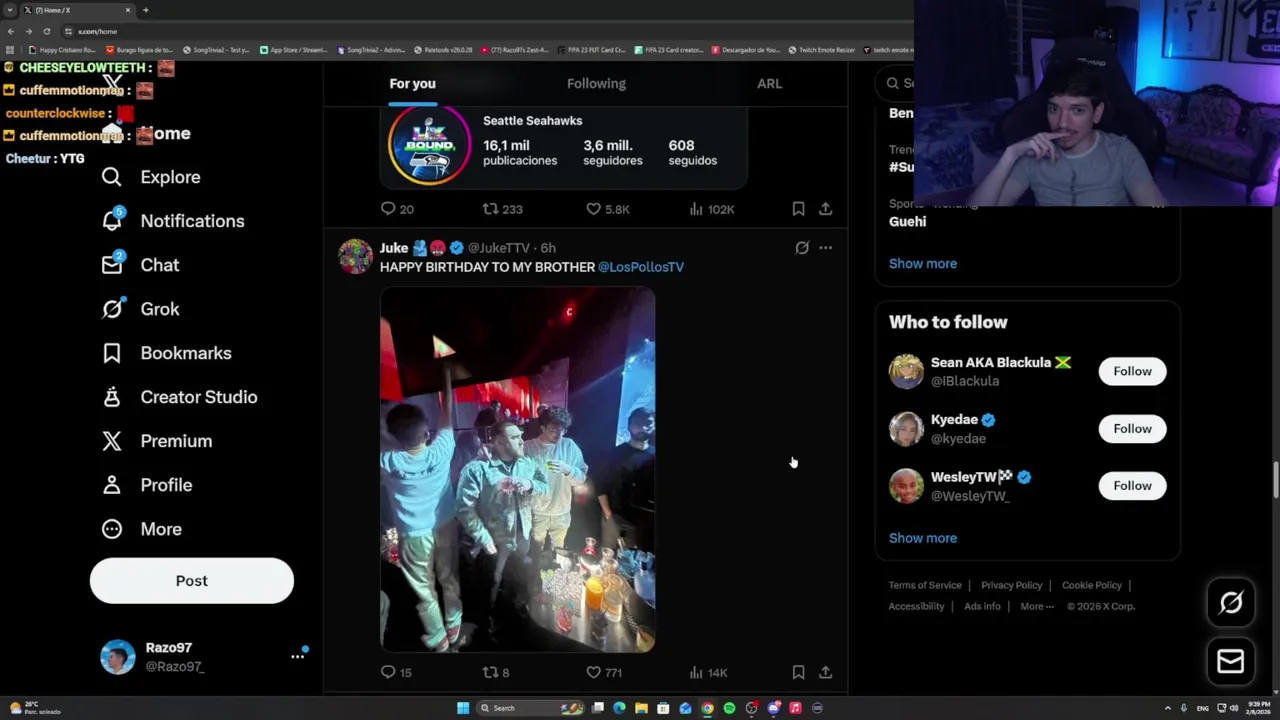1280x720 pixels.
Task: Open the Notifications bell
Action: (172, 221)
